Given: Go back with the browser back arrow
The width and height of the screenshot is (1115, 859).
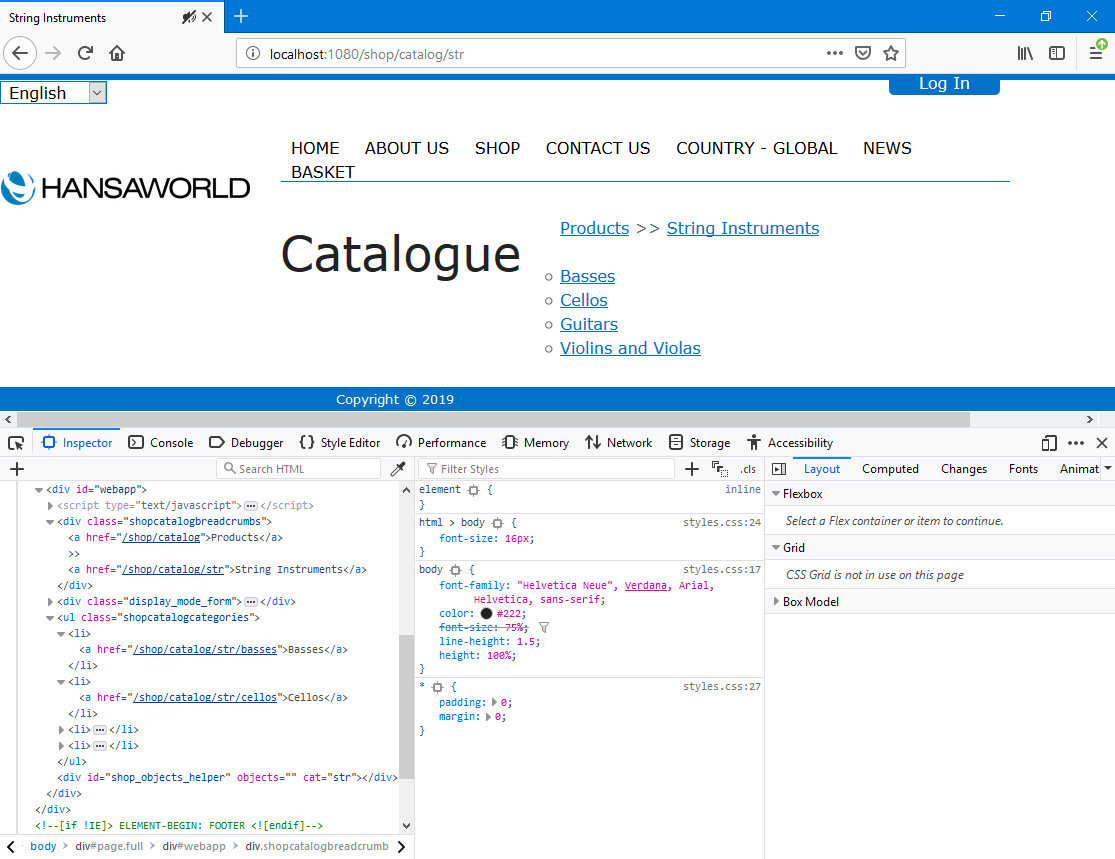Looking at the screenshot, I should click(x=20, y=53).
